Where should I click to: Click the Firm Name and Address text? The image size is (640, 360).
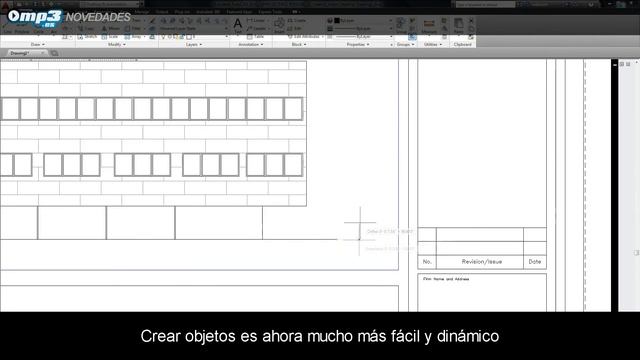click(x=446, y=279)
